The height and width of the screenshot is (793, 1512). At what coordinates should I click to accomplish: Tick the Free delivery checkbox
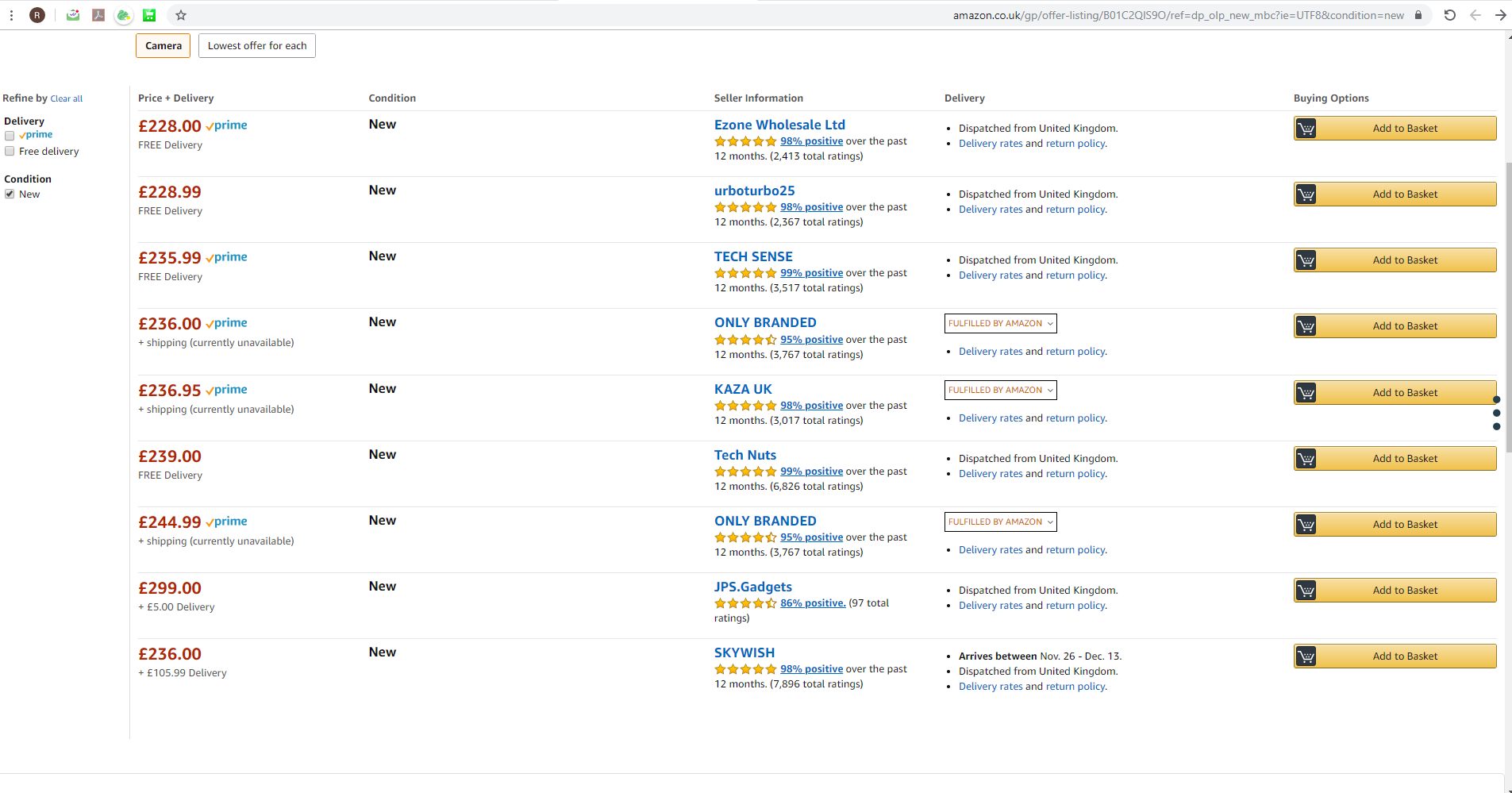click(10, 152)
